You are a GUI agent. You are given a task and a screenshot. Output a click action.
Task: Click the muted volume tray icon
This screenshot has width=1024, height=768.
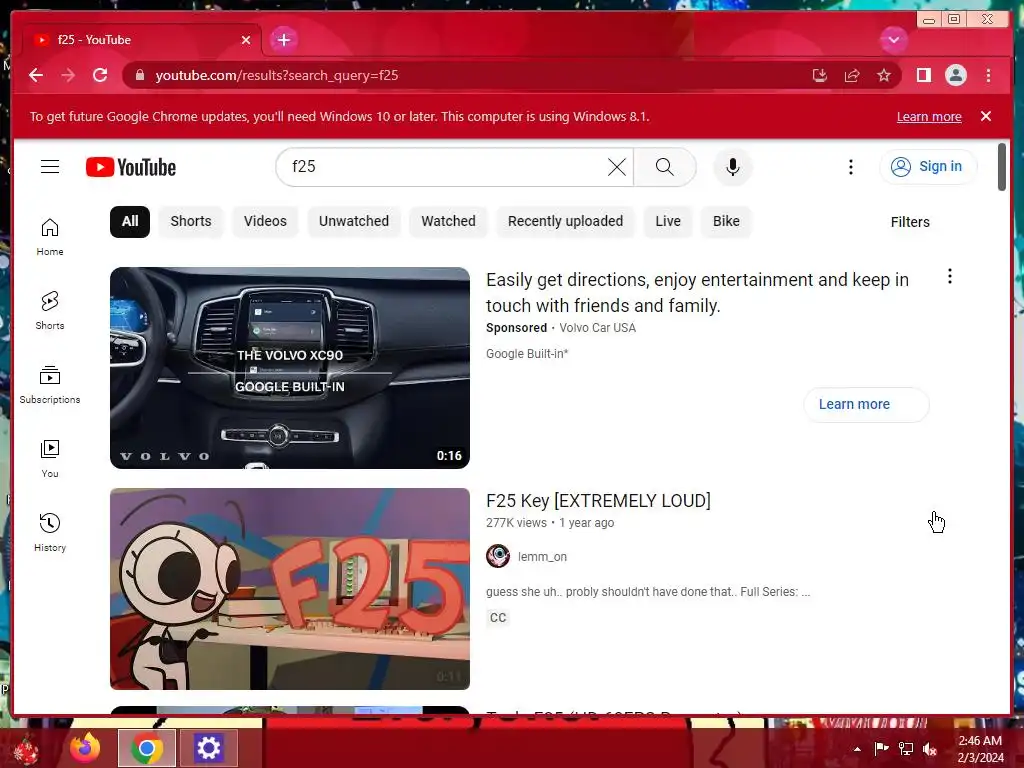pos(930,749)
